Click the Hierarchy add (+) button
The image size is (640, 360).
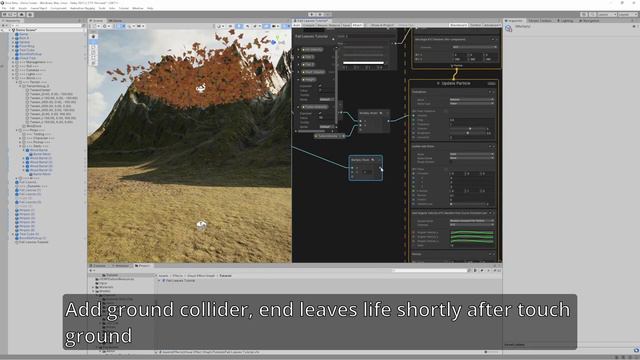[x=4, y=25]
